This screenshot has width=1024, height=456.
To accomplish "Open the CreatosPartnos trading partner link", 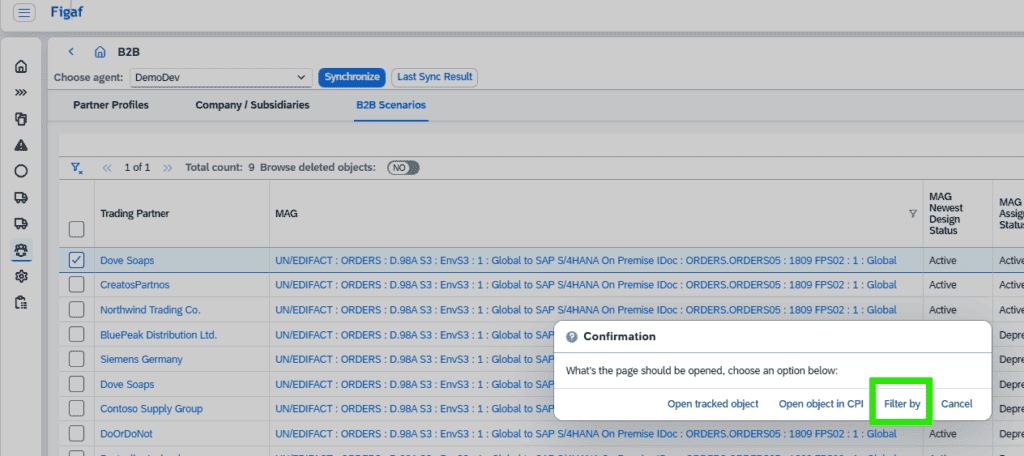I will click(x=133, y=285).
